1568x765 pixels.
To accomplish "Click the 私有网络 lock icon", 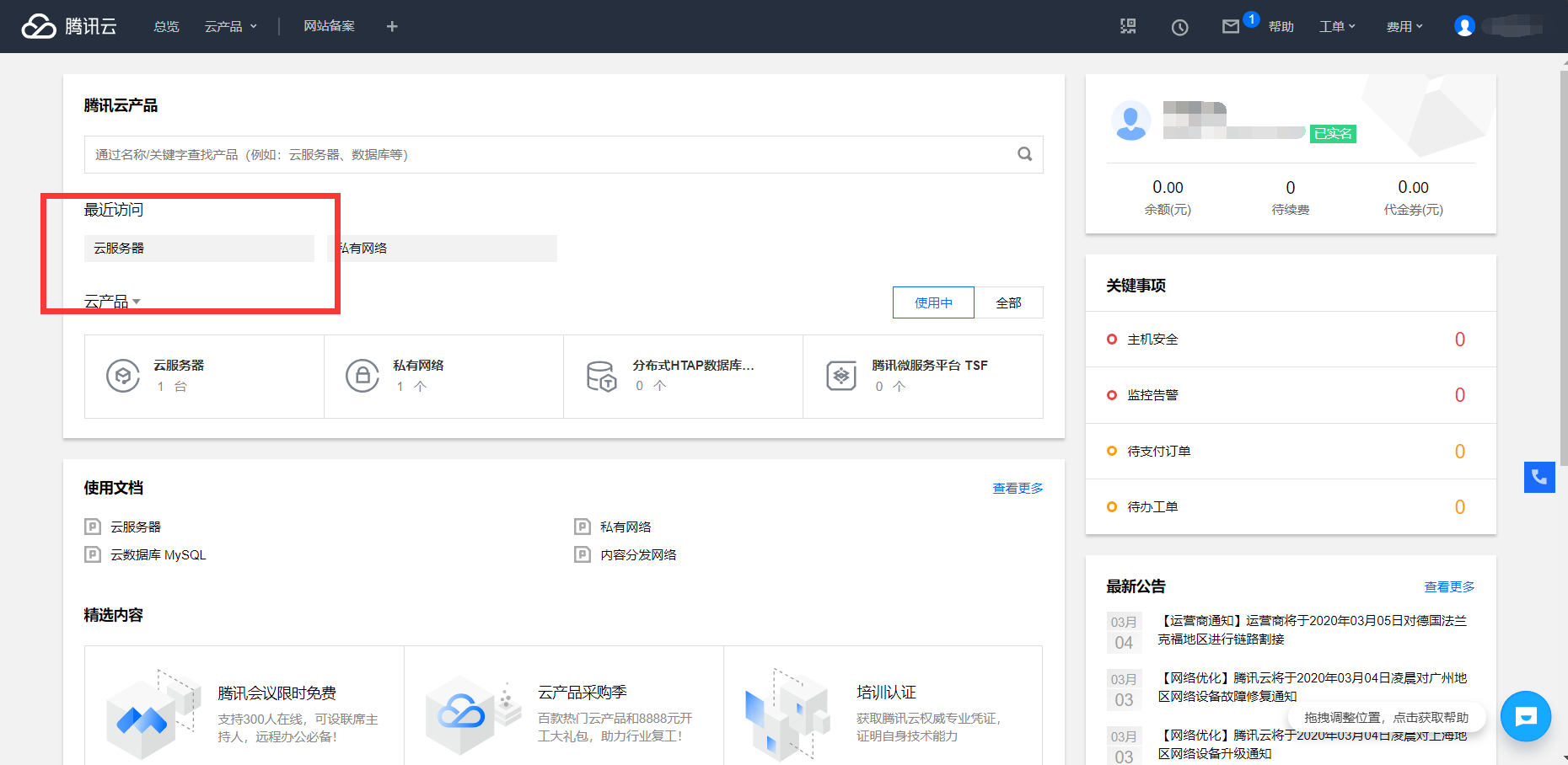I will (362, 376).
